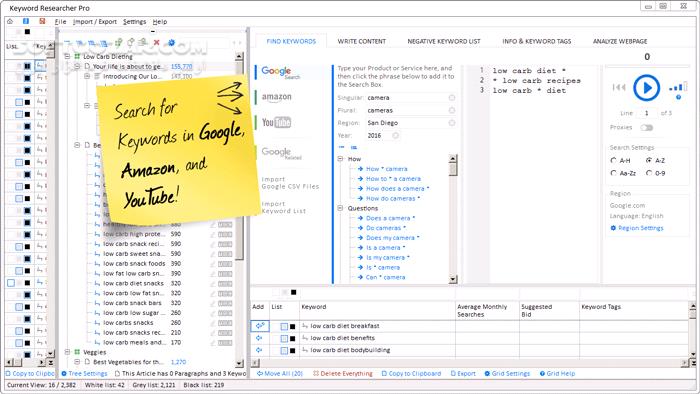Viewport: 700px width, 394px height.
Task: Open the Settings menu
Action: pyautogui.click(x=134, y=21)
